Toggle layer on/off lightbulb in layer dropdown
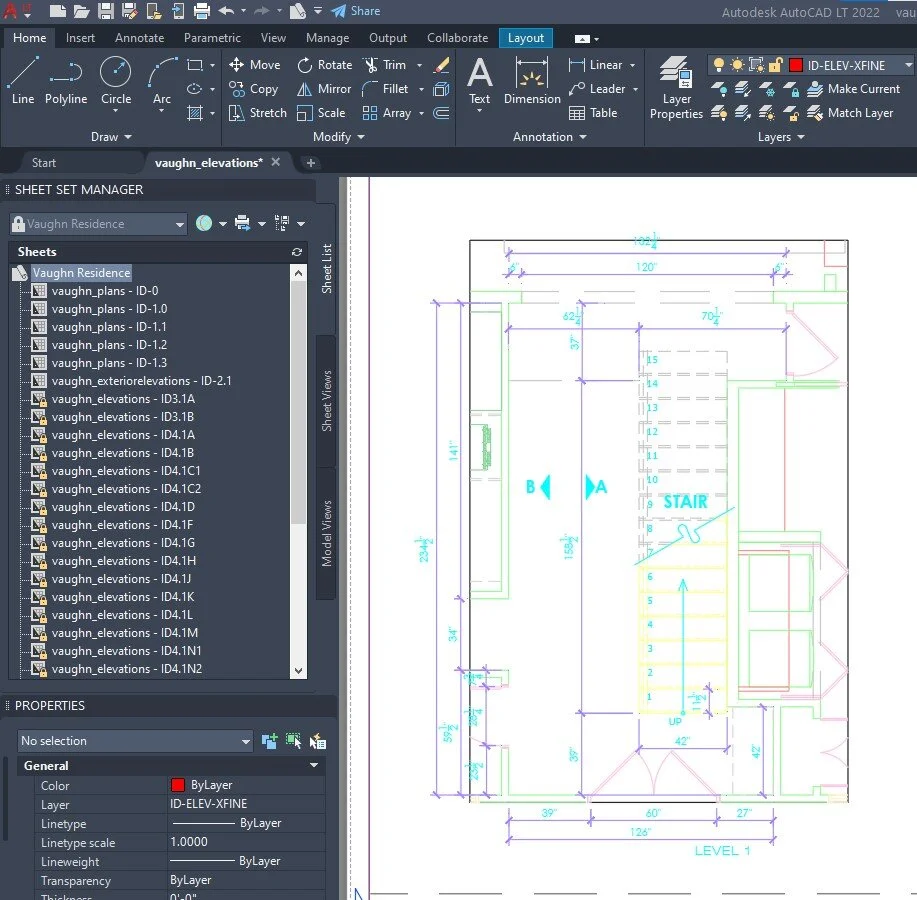 718,65
